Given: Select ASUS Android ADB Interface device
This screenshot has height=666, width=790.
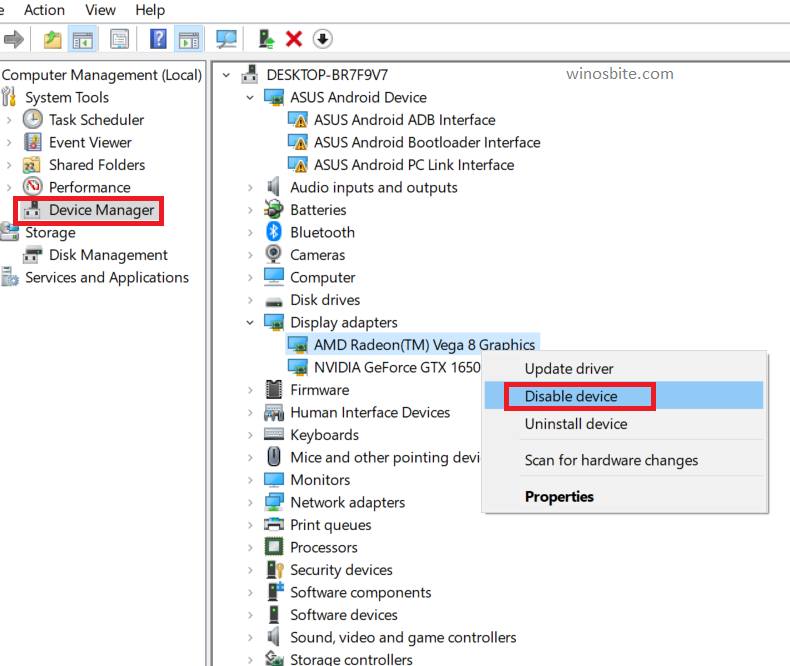Looking at the screenshot, I should point(405,120).
